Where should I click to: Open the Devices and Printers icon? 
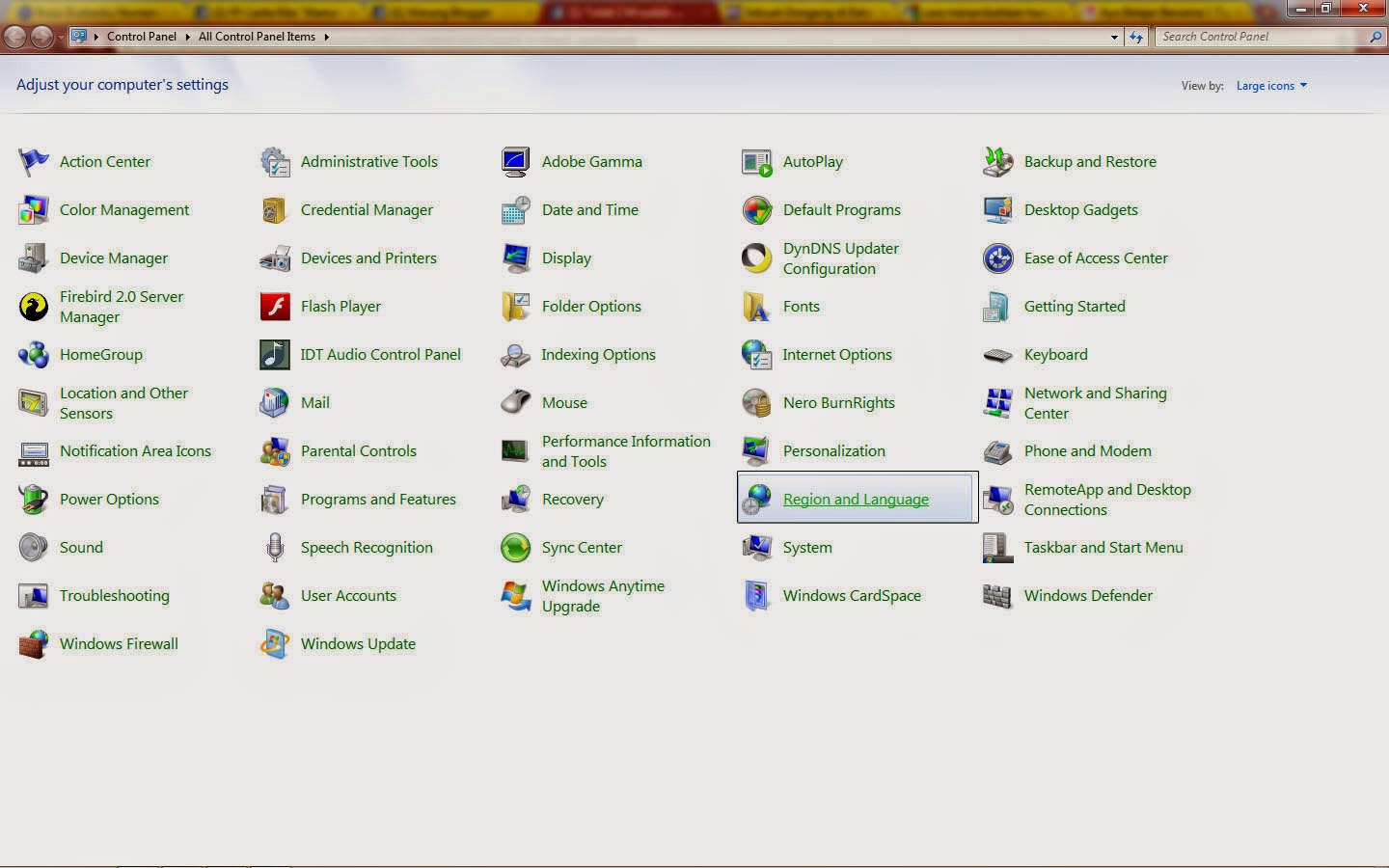coord(275,258)
